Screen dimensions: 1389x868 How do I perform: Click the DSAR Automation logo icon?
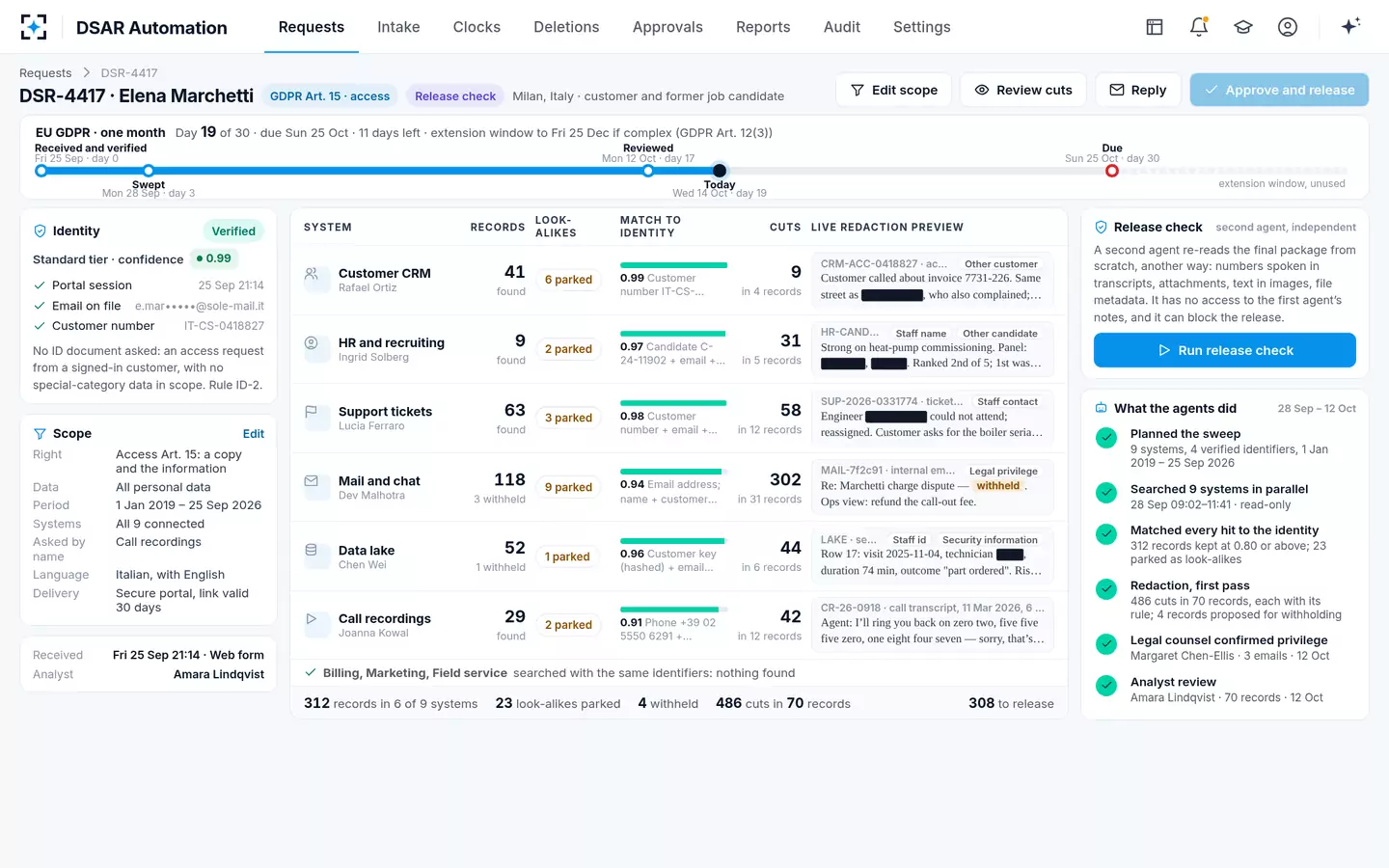[34, 27]
